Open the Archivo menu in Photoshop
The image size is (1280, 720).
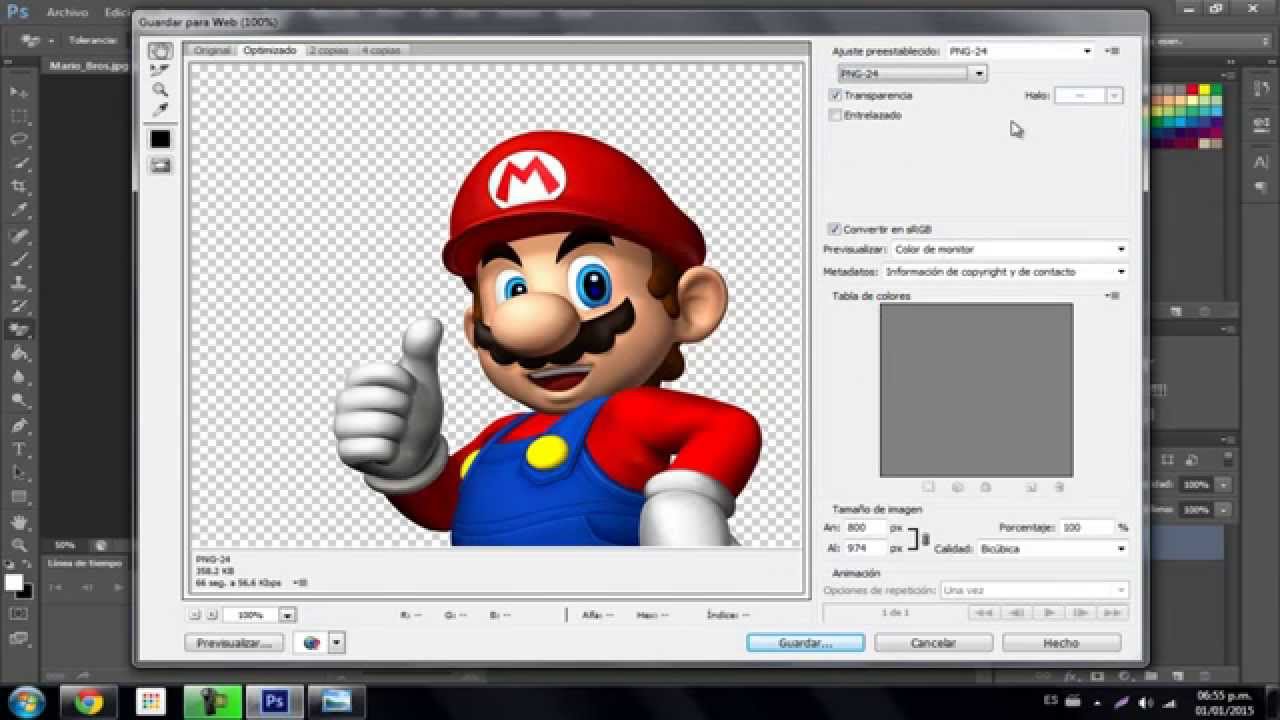pyautogui.click(x=67, y=13)
